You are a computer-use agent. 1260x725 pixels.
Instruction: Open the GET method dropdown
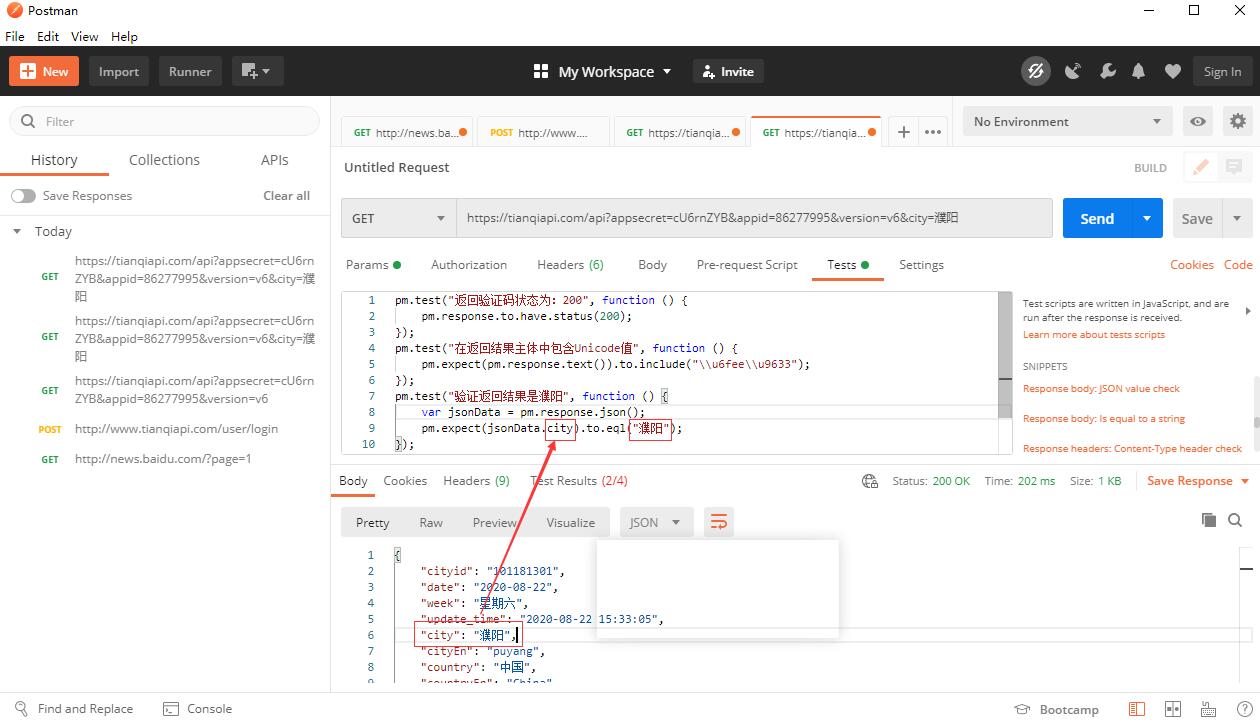[x=398, y=218]
